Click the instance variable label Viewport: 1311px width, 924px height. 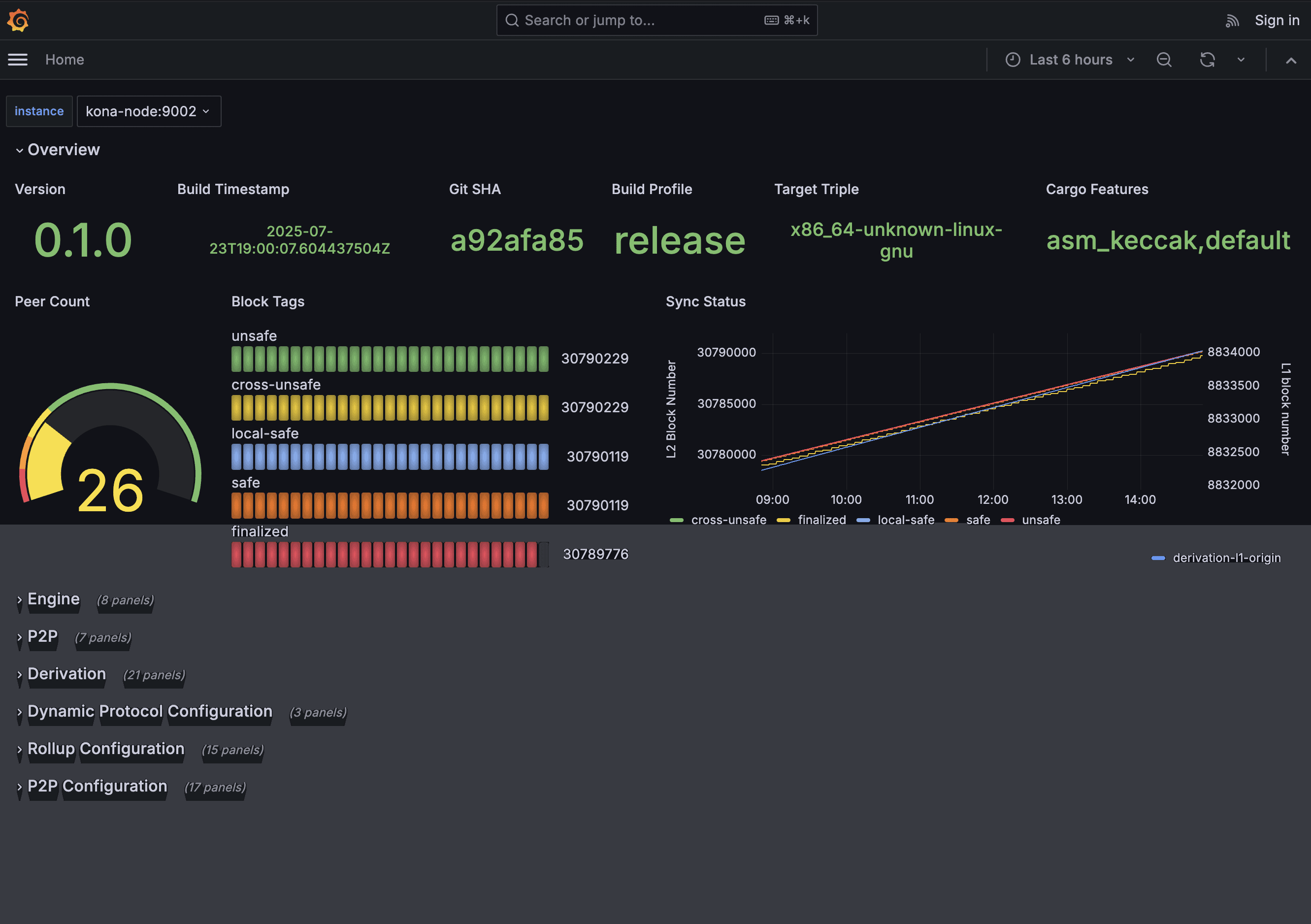(x=39, y=111)
